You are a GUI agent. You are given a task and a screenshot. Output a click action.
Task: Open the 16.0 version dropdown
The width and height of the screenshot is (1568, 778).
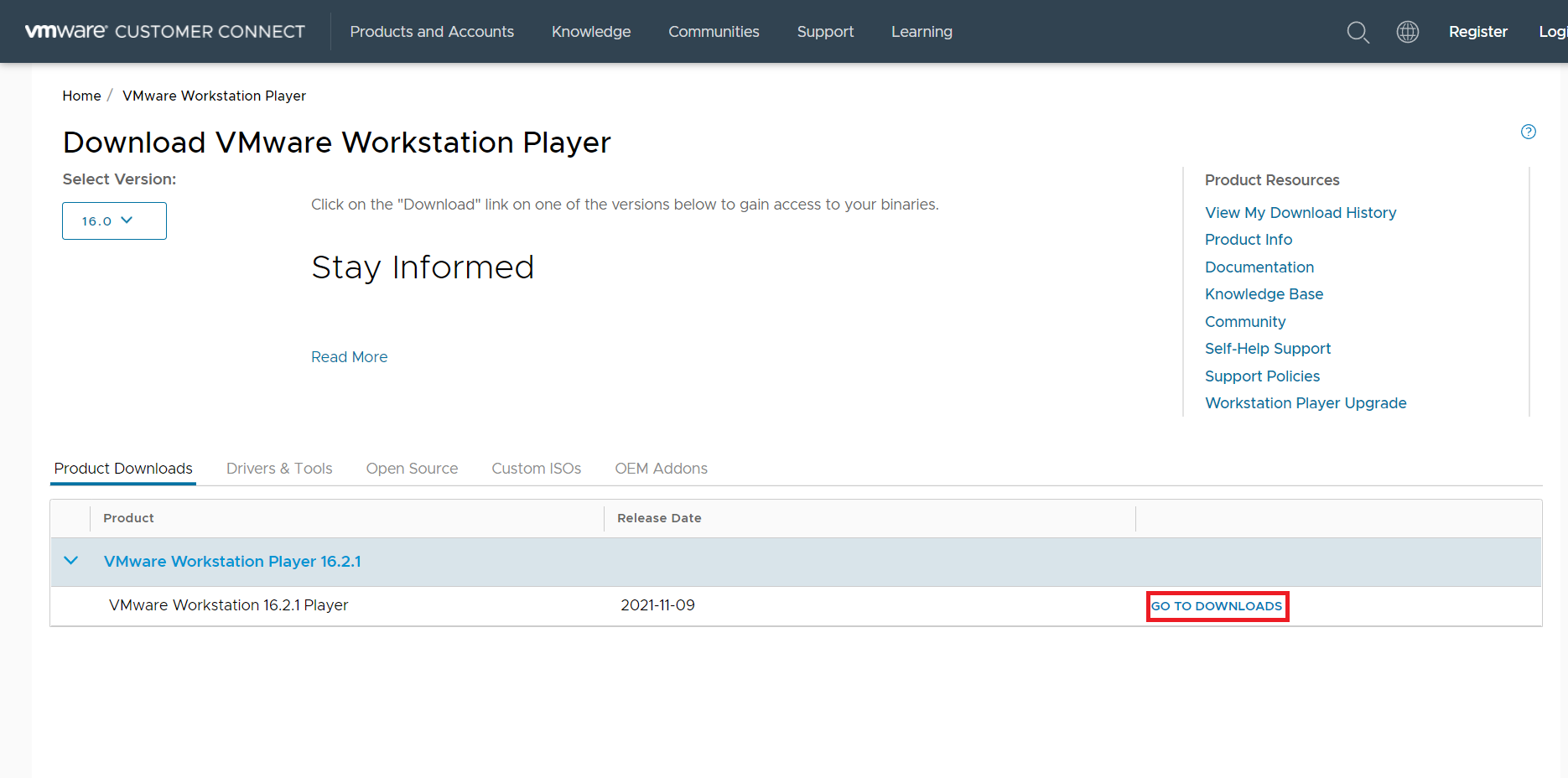pyautogui.click(x=114, y=220)
